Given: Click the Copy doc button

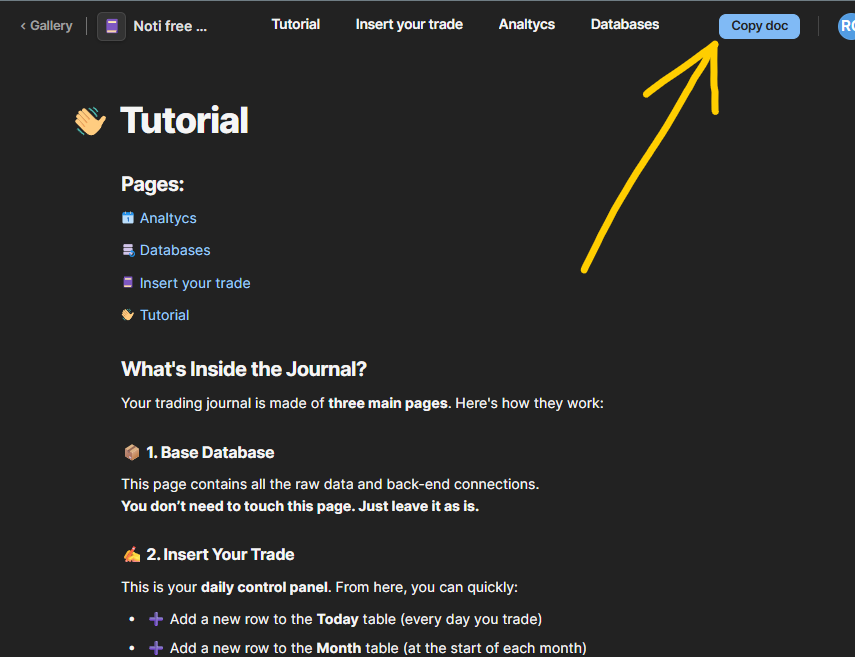Looking at the screenshot, I should coord(758,26).
